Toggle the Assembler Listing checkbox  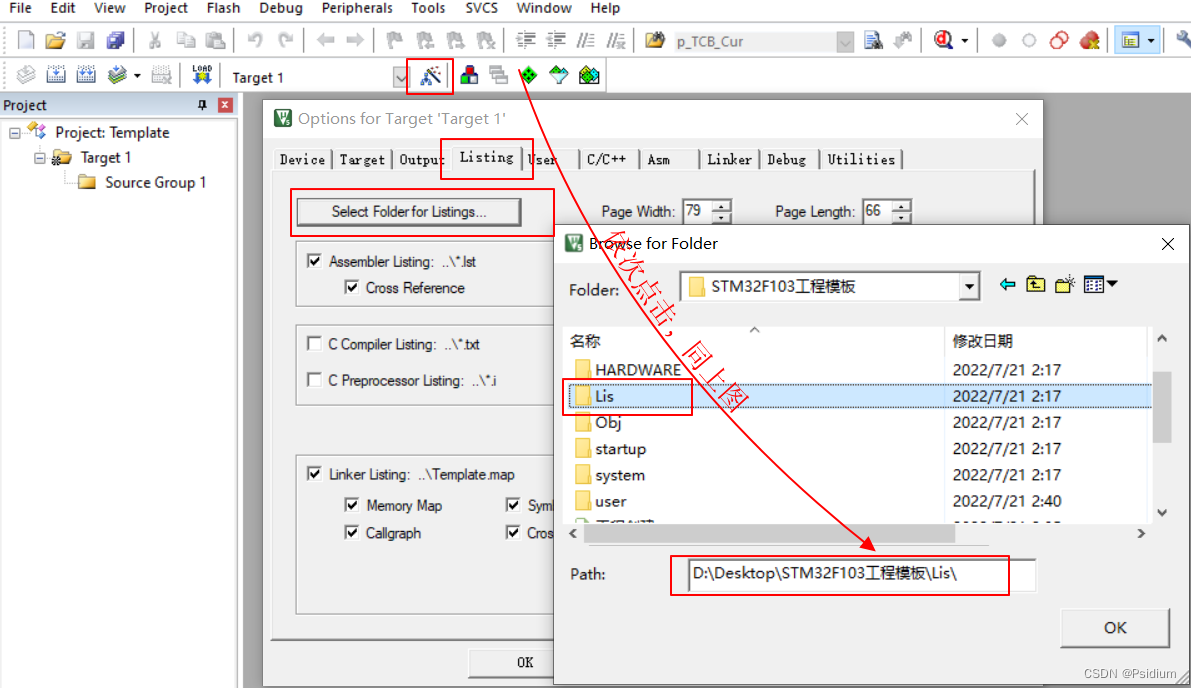314,261
